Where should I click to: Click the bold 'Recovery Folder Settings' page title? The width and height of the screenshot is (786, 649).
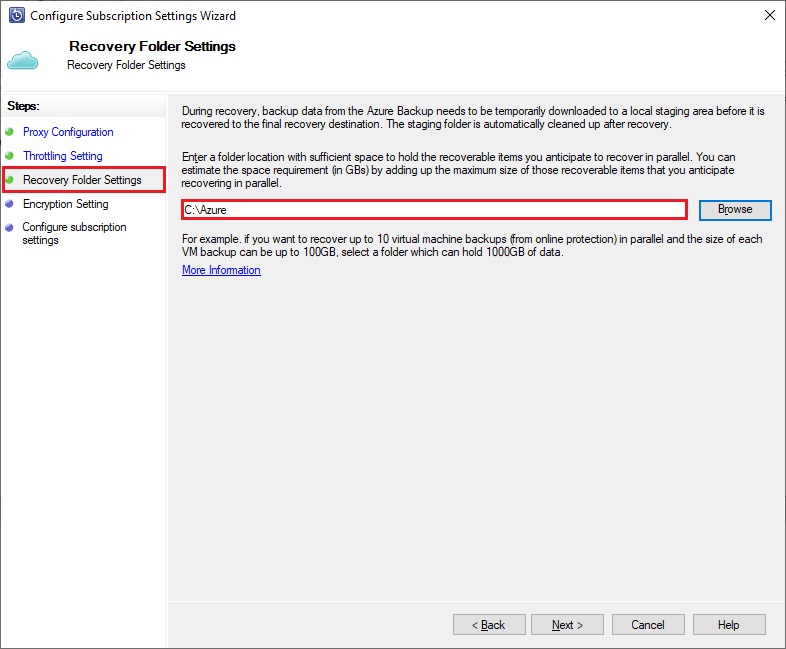point(152,46)
